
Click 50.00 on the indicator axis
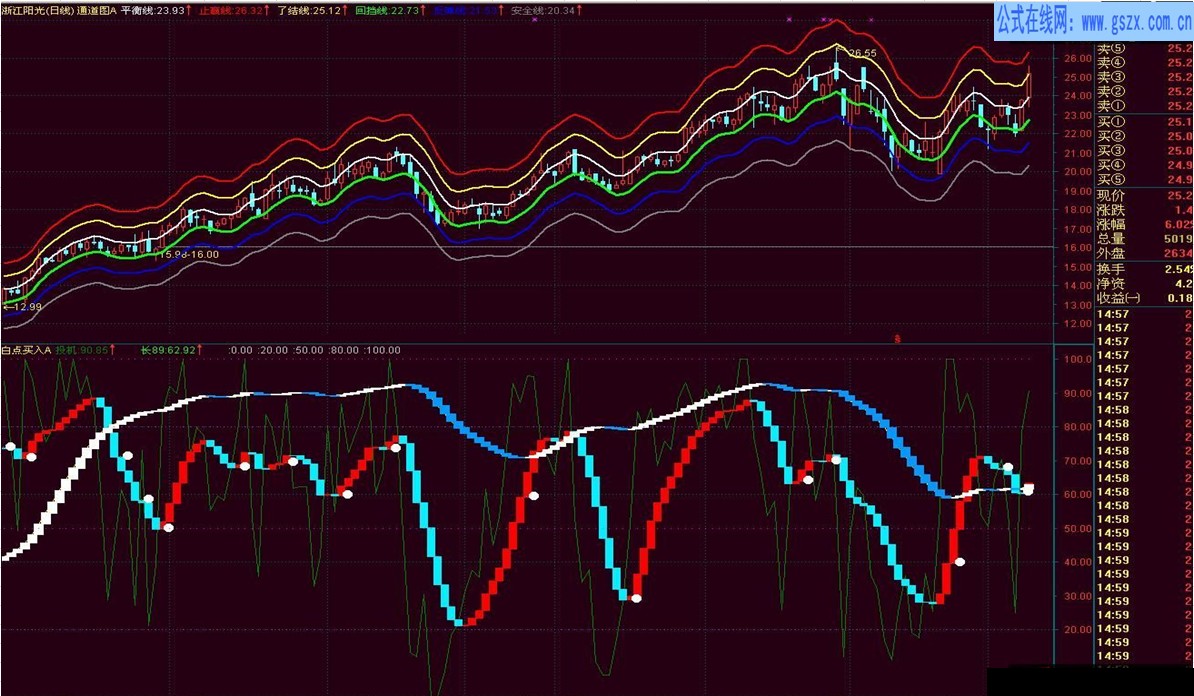[1078, 528]
